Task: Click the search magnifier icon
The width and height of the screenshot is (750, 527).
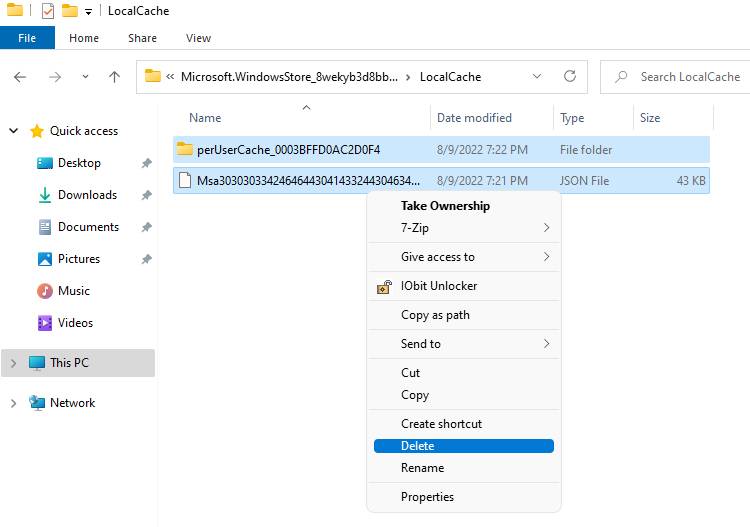Action: click(x=621, y=77)
